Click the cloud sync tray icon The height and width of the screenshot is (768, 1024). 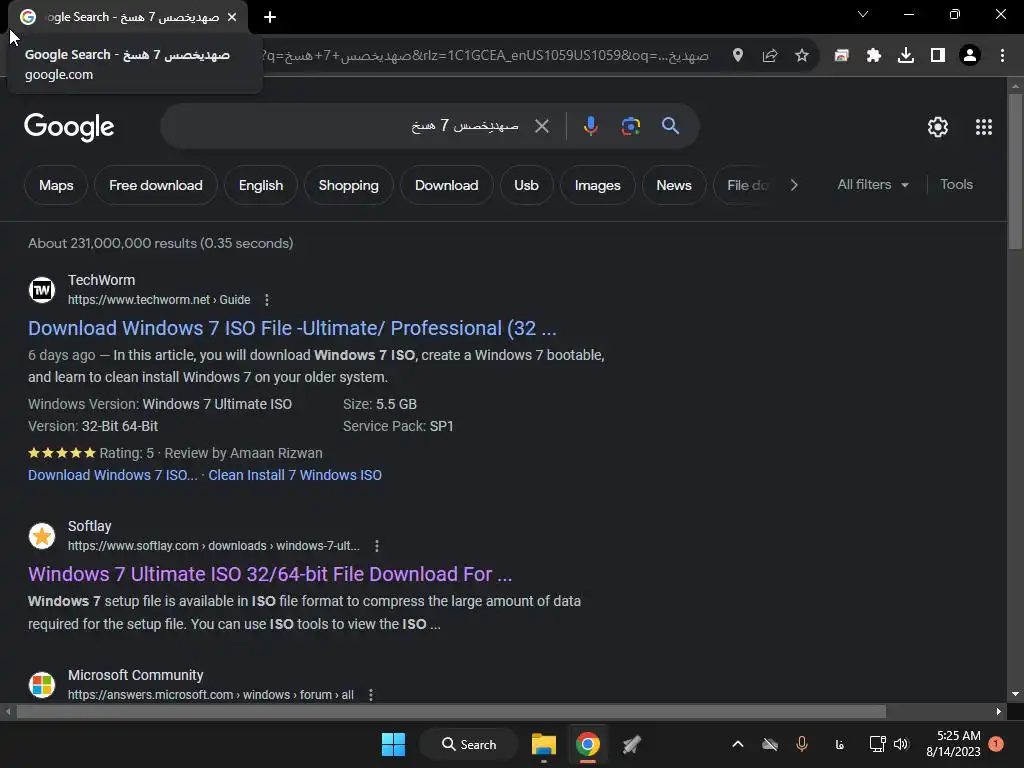(770, 744)
